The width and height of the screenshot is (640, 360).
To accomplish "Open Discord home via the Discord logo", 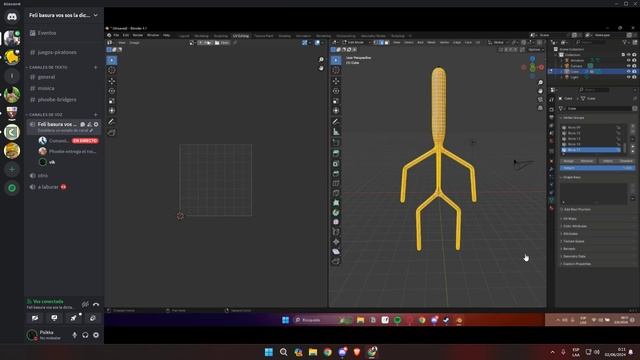I will pos(12,17).
